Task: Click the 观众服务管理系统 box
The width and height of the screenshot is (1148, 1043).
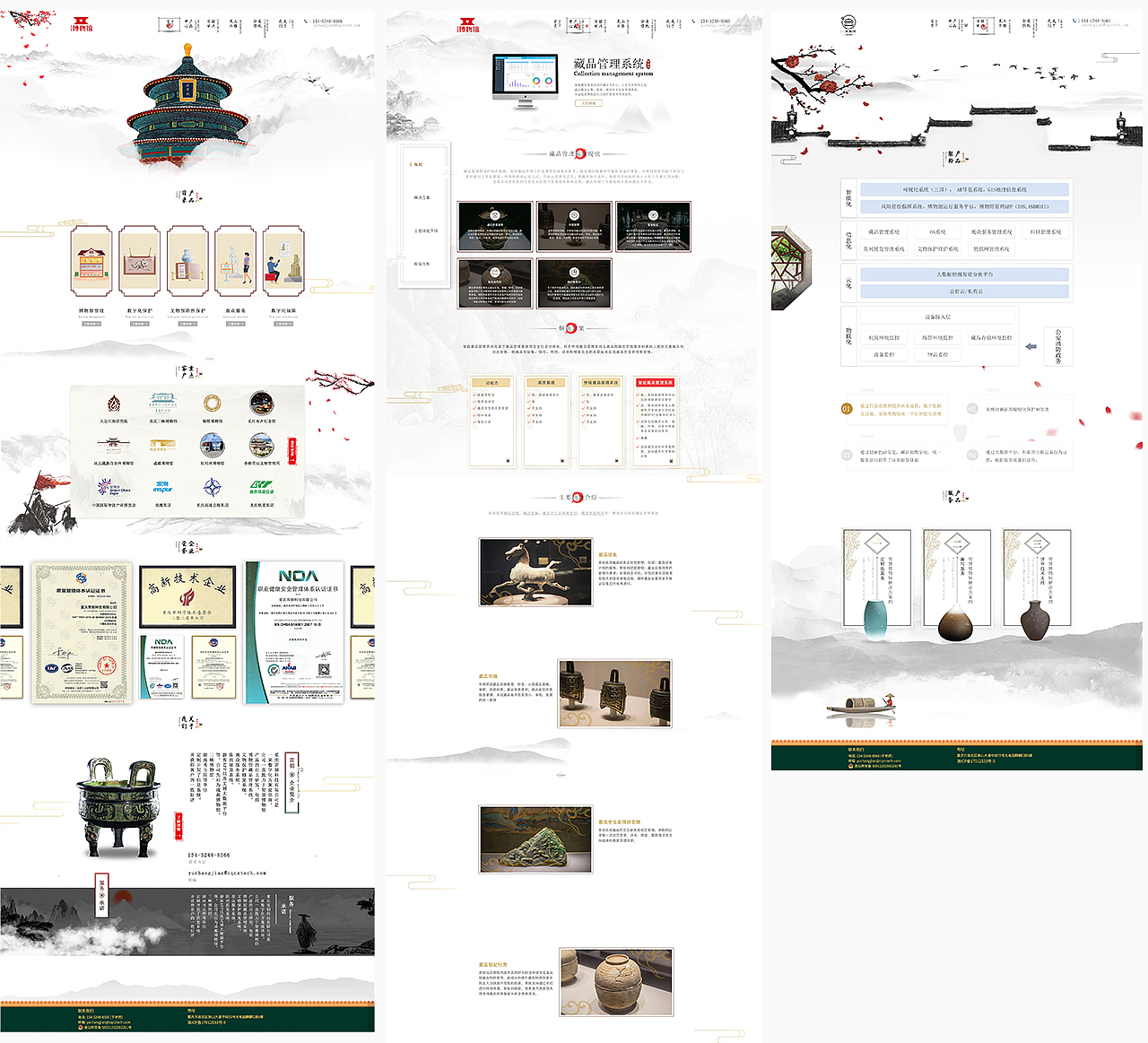Action: coord(991,232)
